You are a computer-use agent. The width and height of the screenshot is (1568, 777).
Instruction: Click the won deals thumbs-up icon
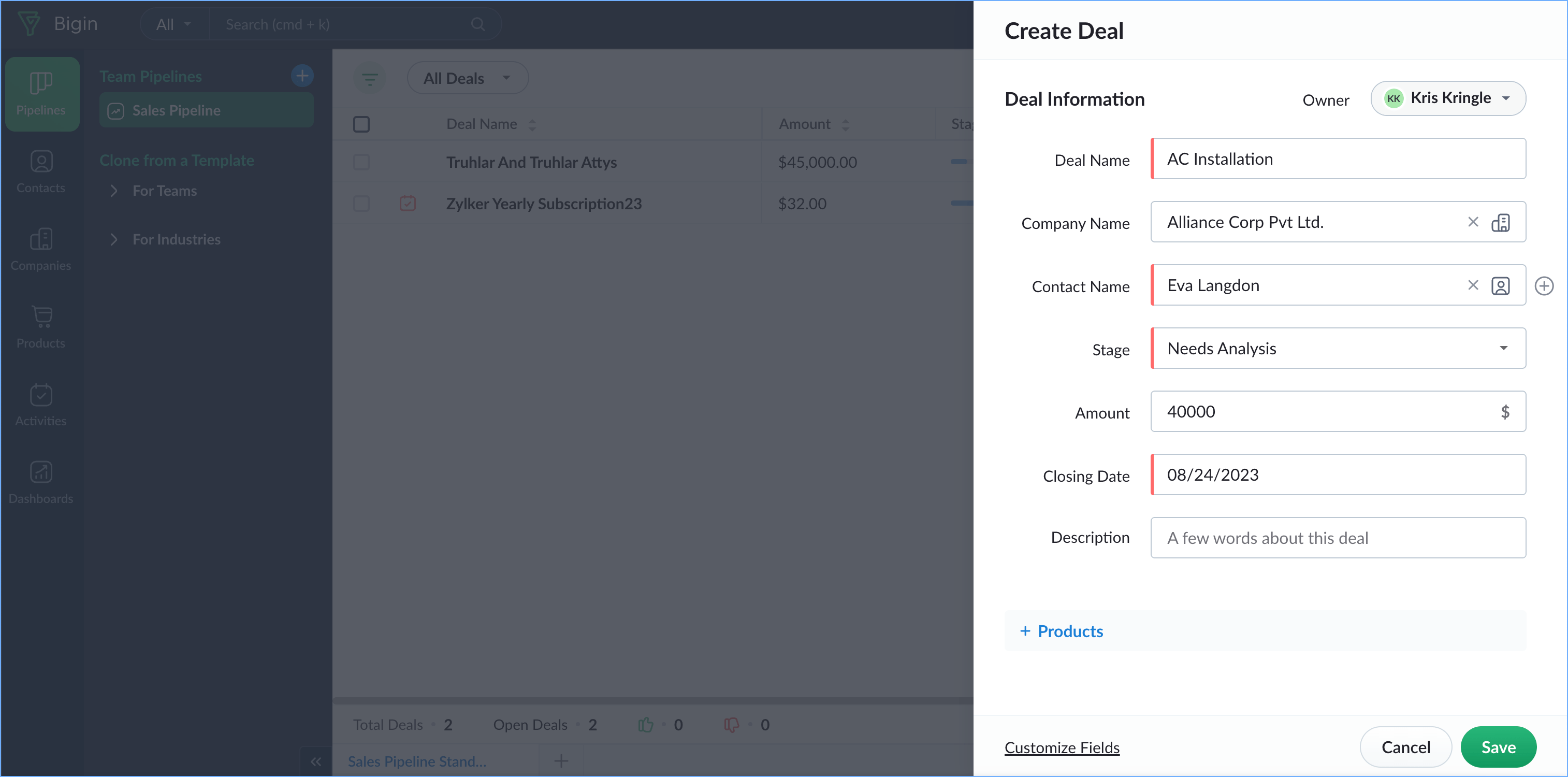tap(645, 724)
